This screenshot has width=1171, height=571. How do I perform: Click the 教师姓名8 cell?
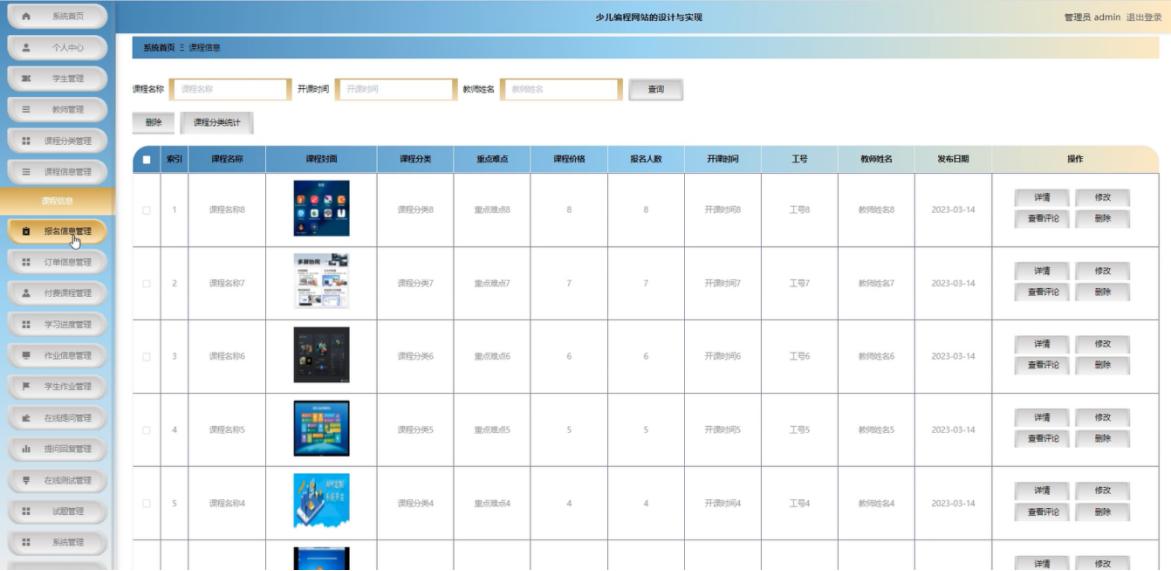tap(876, 210)
